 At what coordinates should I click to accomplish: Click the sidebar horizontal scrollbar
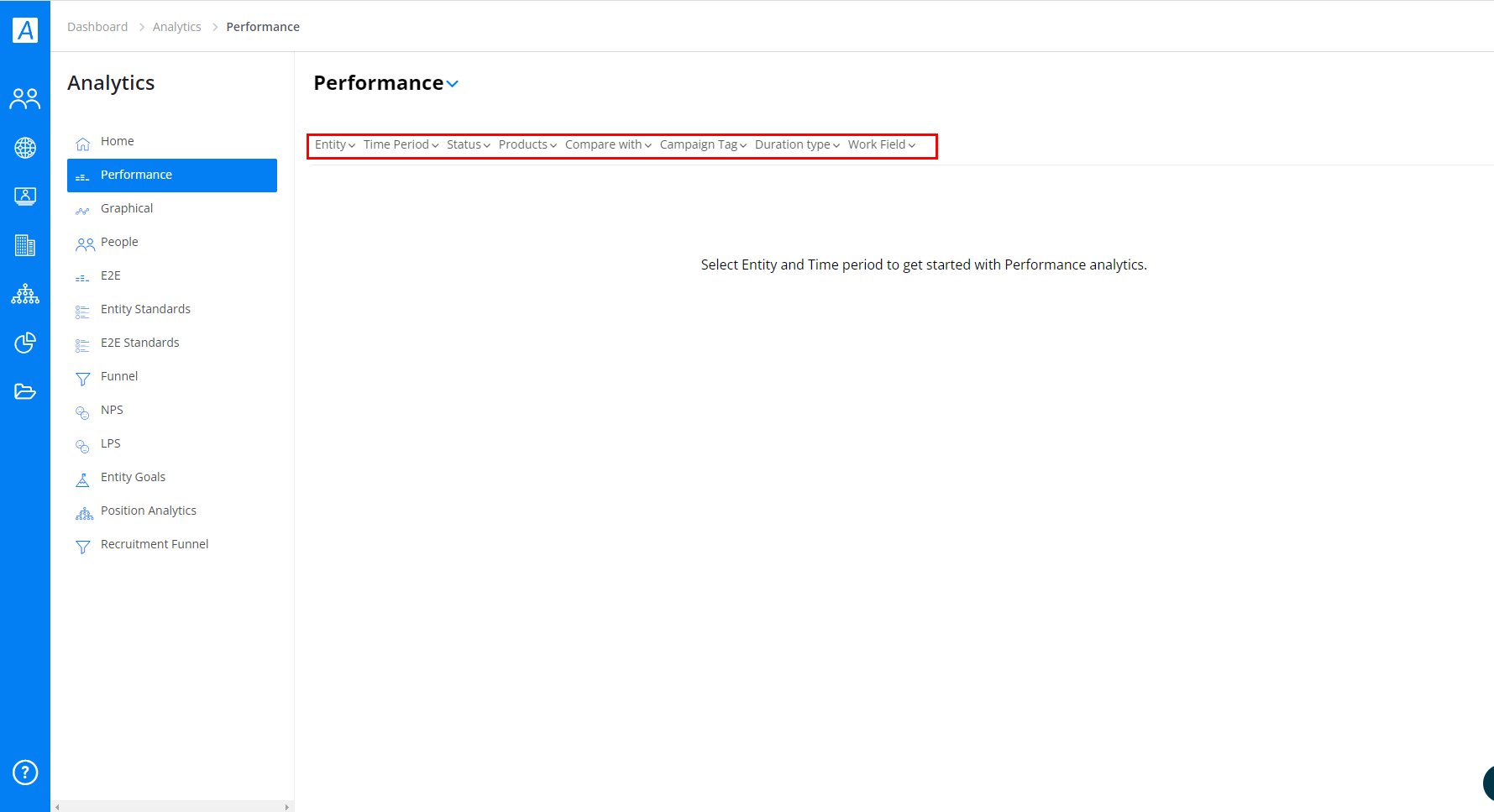[172, 807]
